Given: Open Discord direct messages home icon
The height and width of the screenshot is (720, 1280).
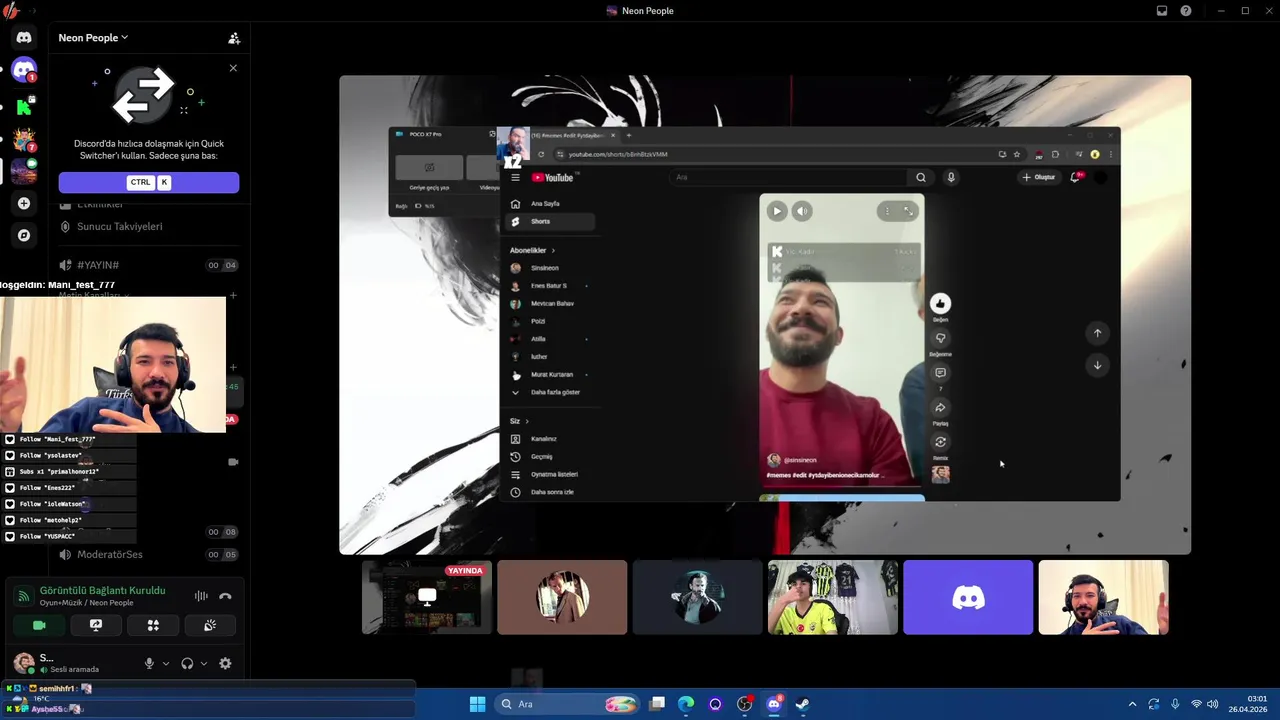Looking at the screenshot, I should [24, 37].
